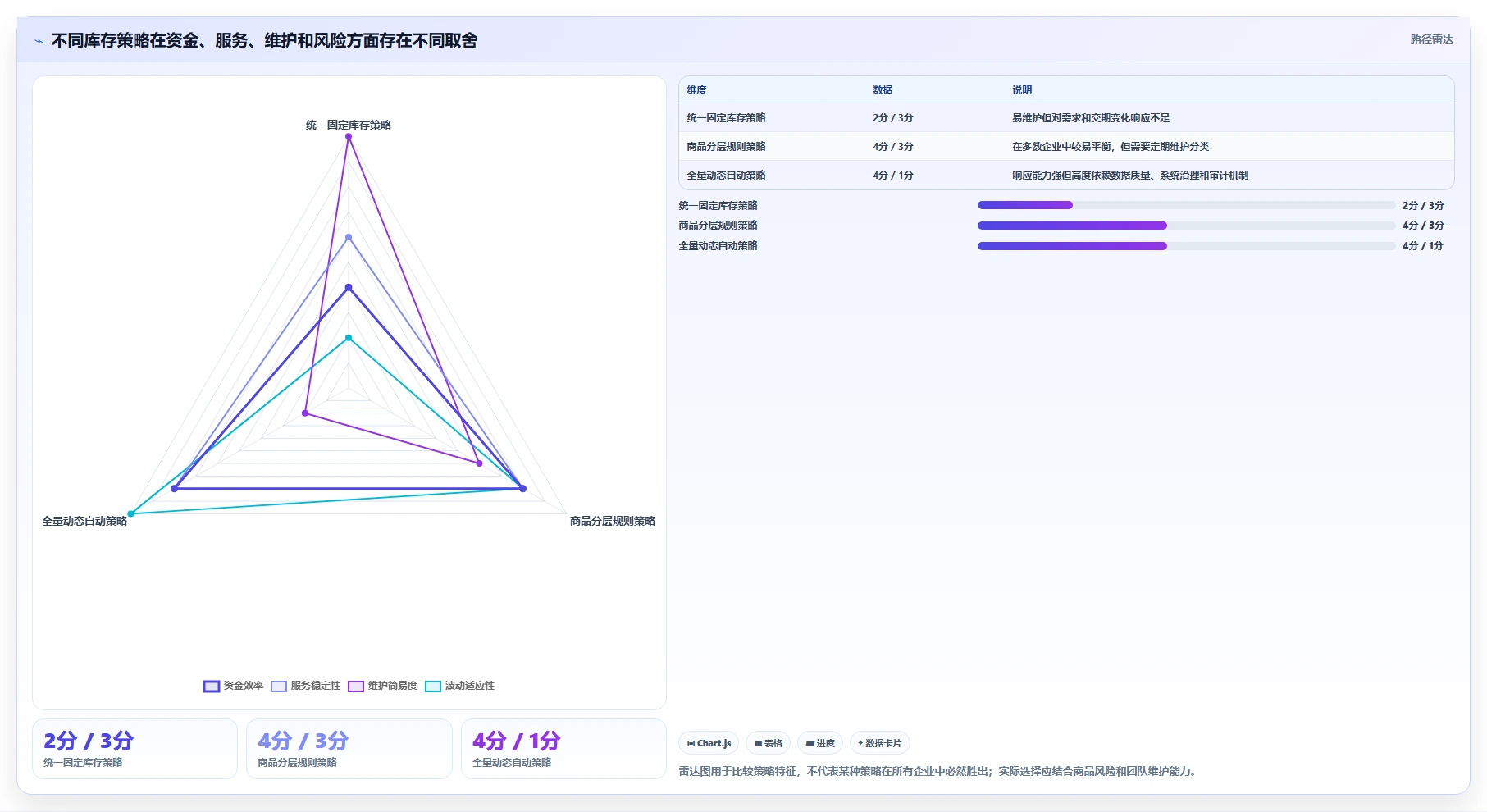Click the 商品分层规则策略 progress bar
The image size is (1487, 812).
pyautogui.click(x=1186, y=226)
